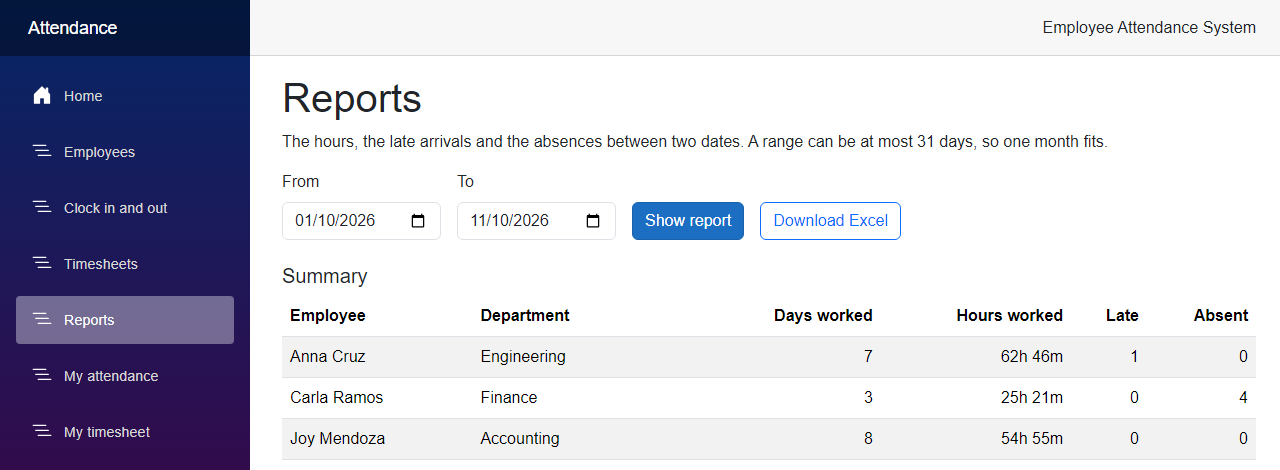Click the Home house icon in sidebar
This screenshot has width=1280, height=470.
pyautogui.click(x=42, y=96)
